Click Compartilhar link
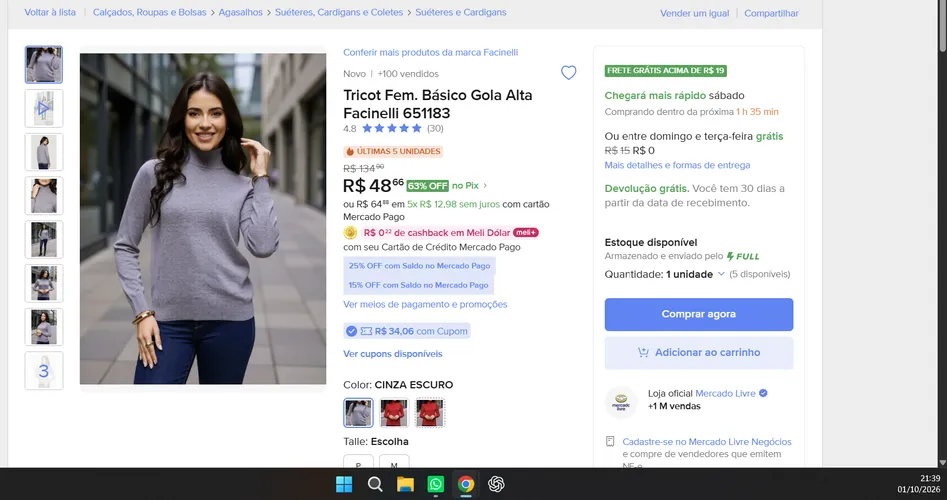Screen dimensions: 947x500 point(771,13)
